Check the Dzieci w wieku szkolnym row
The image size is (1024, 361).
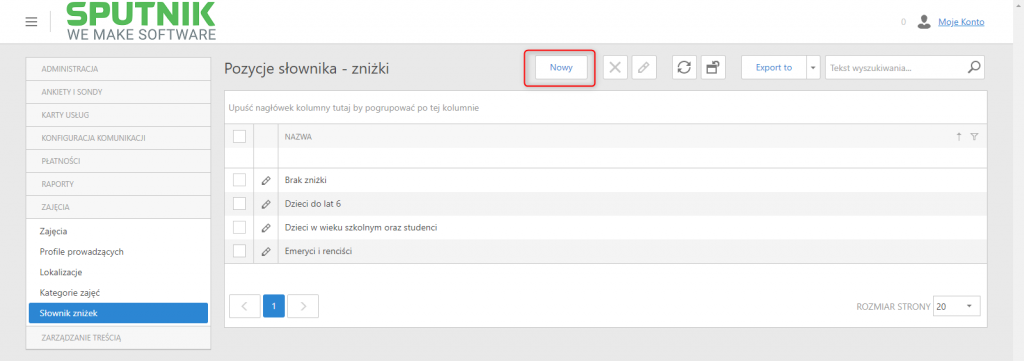240,227
